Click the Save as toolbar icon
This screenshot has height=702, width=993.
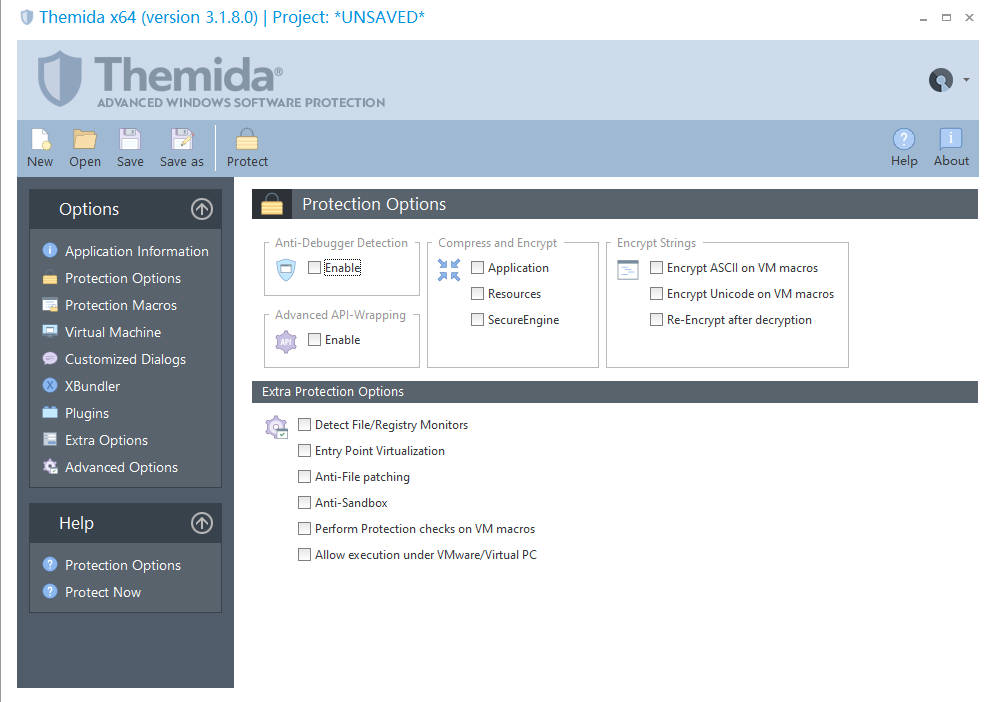click(182, 139)
